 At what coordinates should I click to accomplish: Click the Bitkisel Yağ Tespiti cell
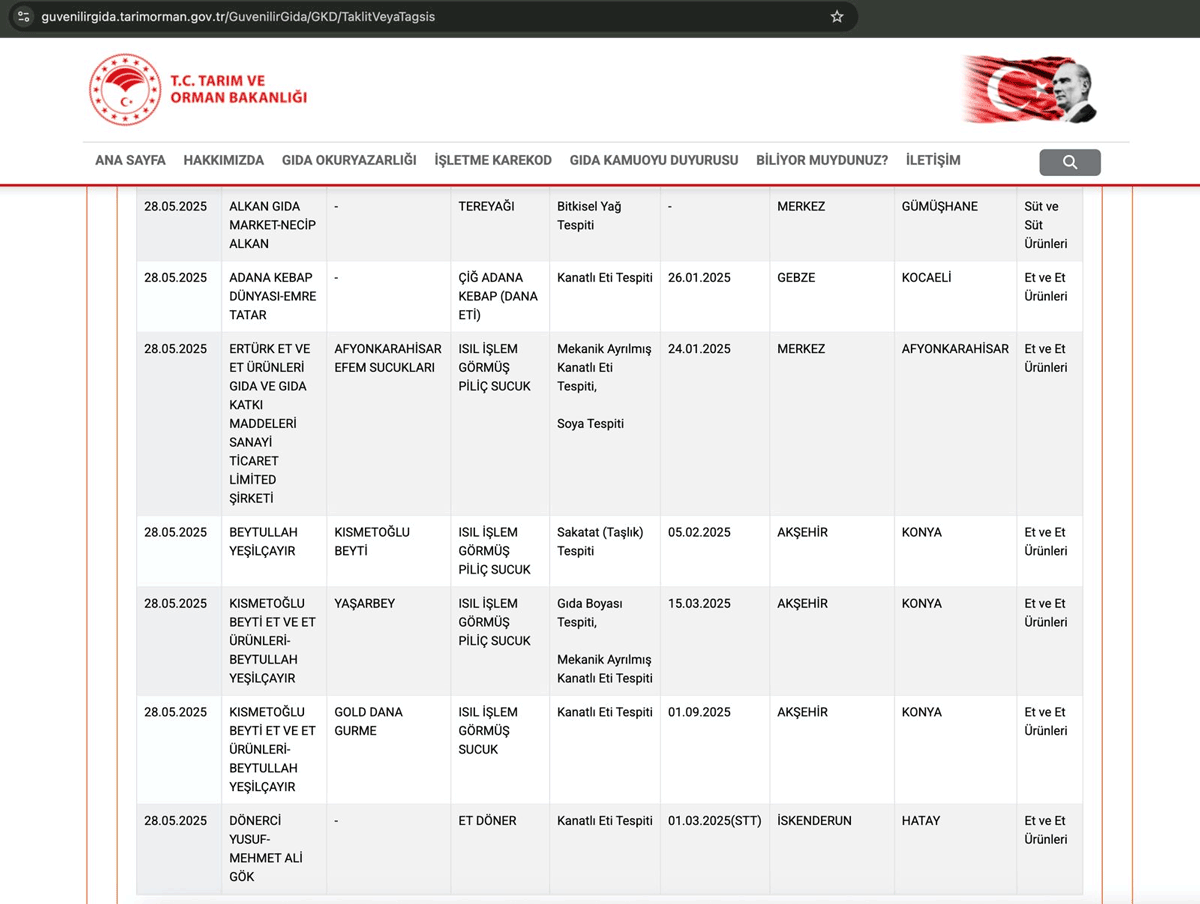(589, 216)
